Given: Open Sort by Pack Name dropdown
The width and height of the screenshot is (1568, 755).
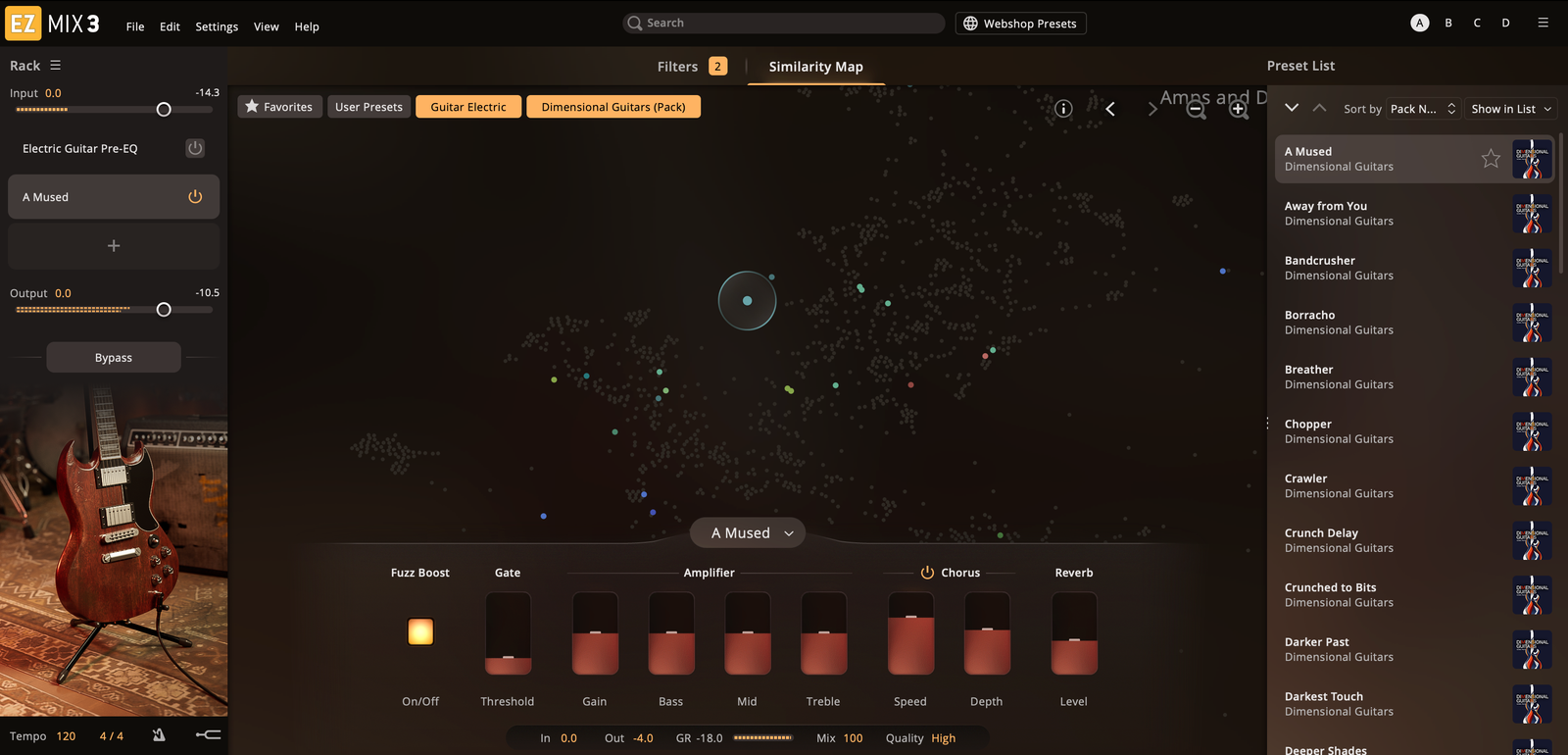Looking at the screenshot, I should (x=1423, y=109).
